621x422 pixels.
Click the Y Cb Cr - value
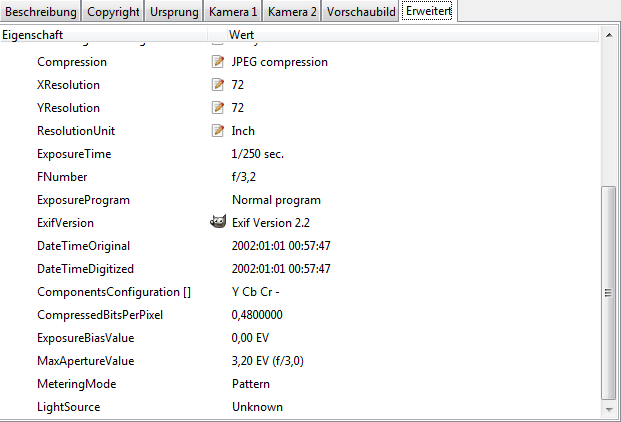point(255,292)
